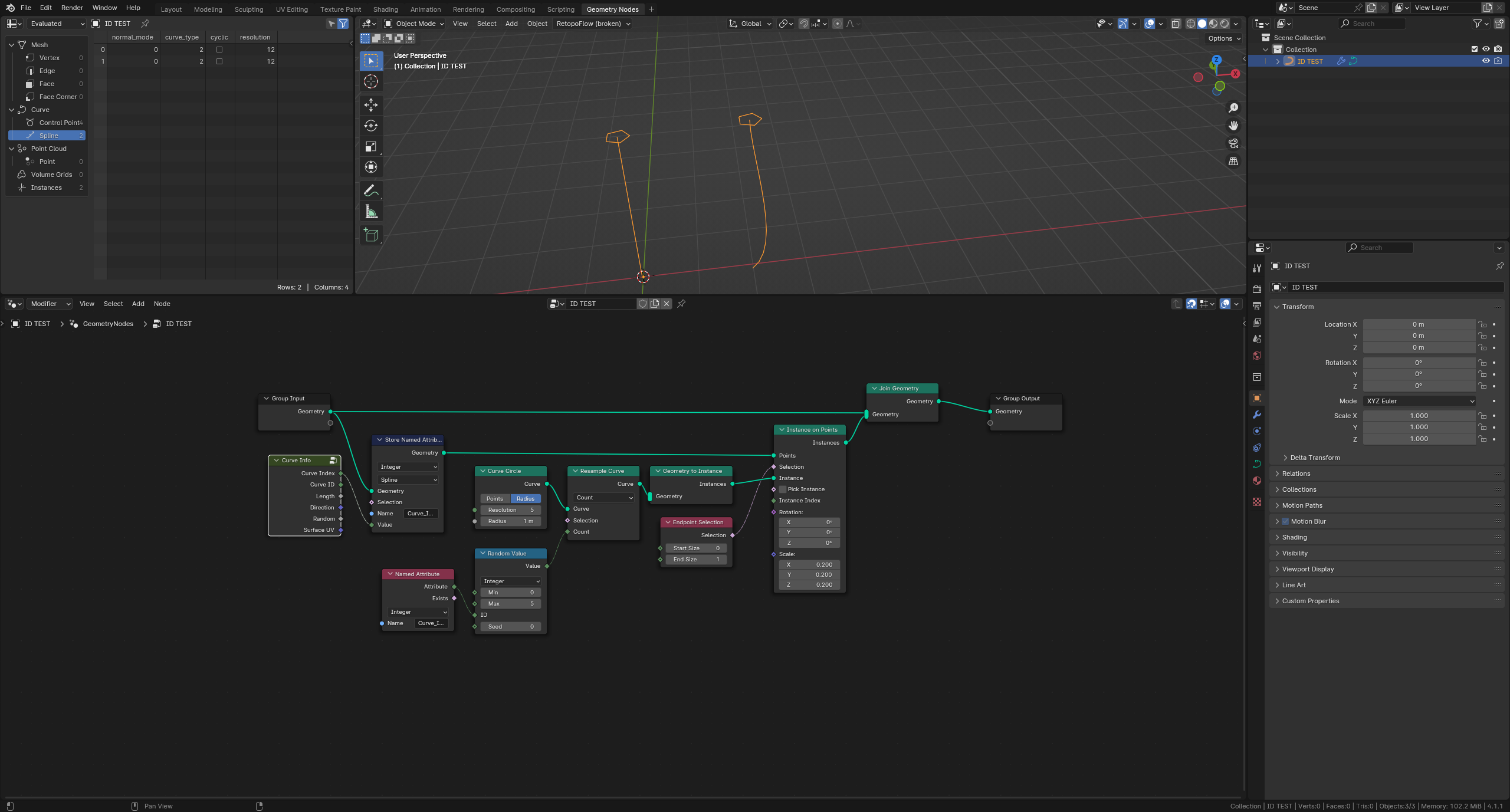Collapse the Transform panel
The height and width of the screenshot is (812, 1510).
coord(1297,307)
